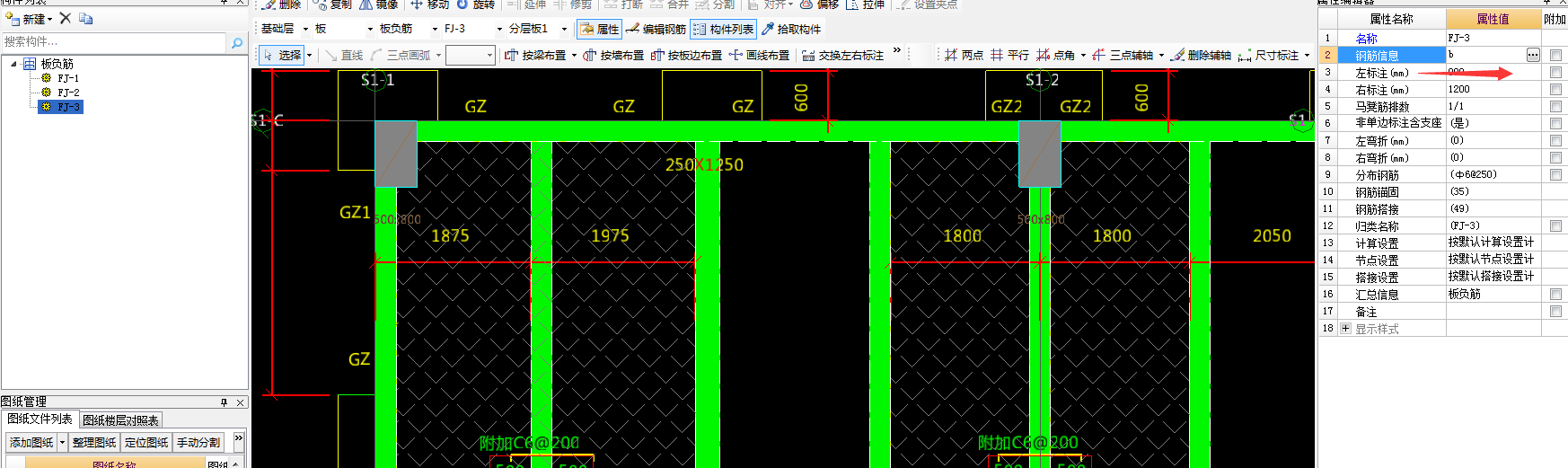The height and width of the screenshot is (468, 1568).
Task: Click 交换左右标注 swap annotations tool
Action: pyautogui.click(x=842, y=56)
